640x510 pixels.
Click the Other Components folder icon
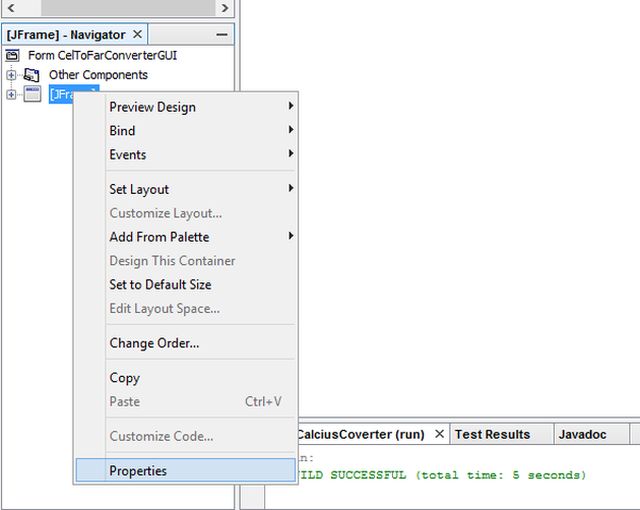click(31, 75)
